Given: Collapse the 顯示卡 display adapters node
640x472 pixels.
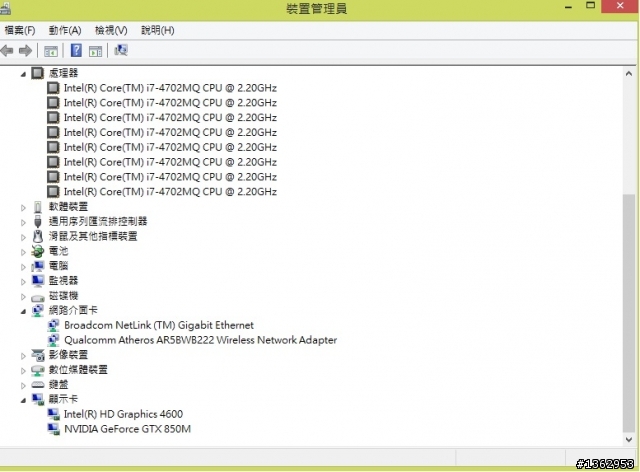Looking at the screenshot, I should click(x=23, y=401).
